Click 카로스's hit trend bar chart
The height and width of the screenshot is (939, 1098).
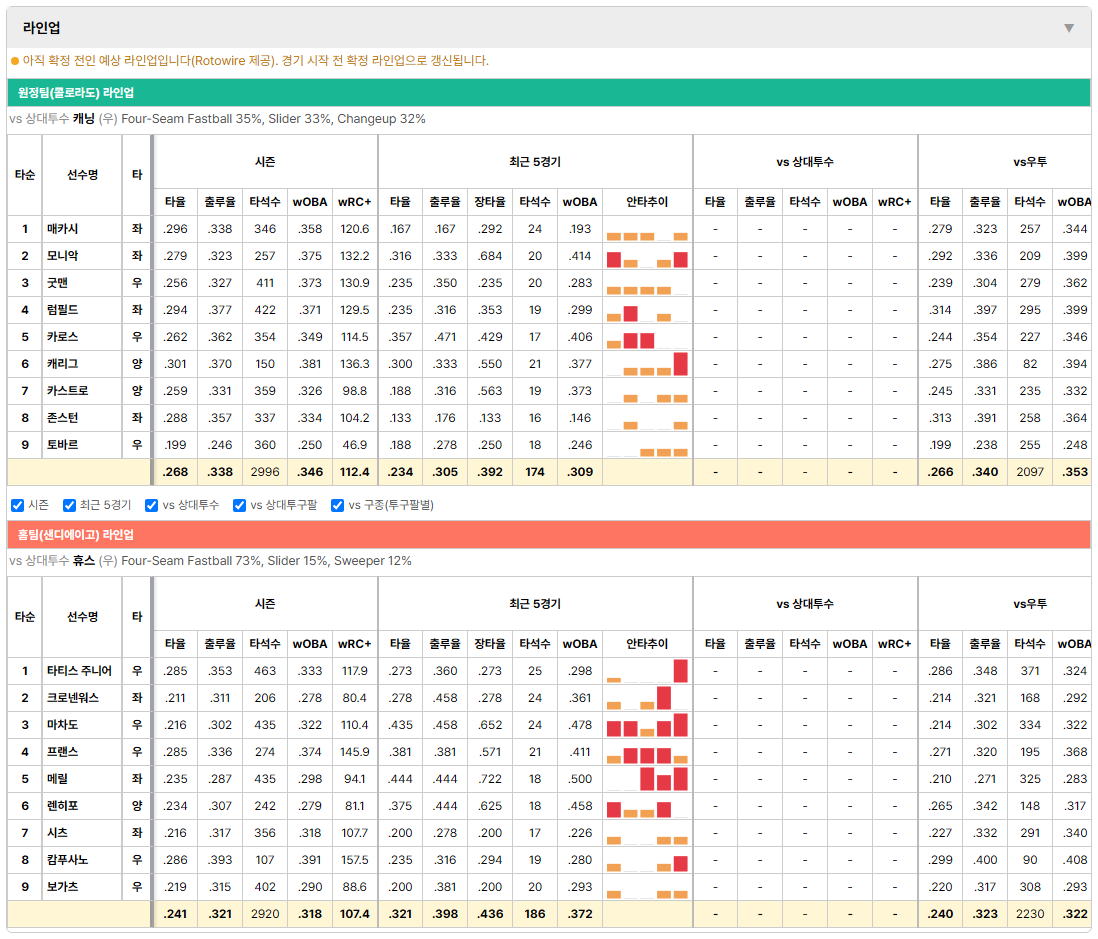[647, 338]
